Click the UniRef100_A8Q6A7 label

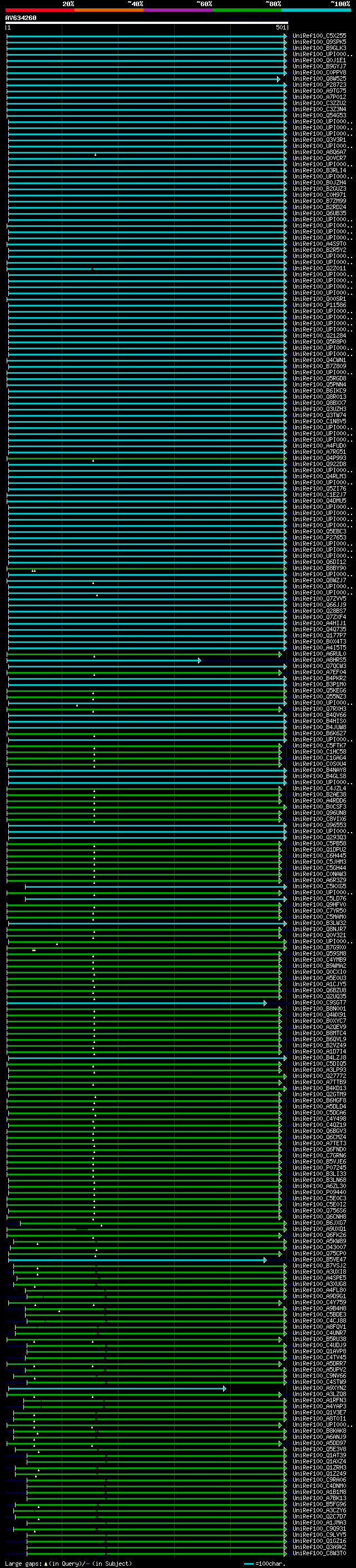pos(319,152)
